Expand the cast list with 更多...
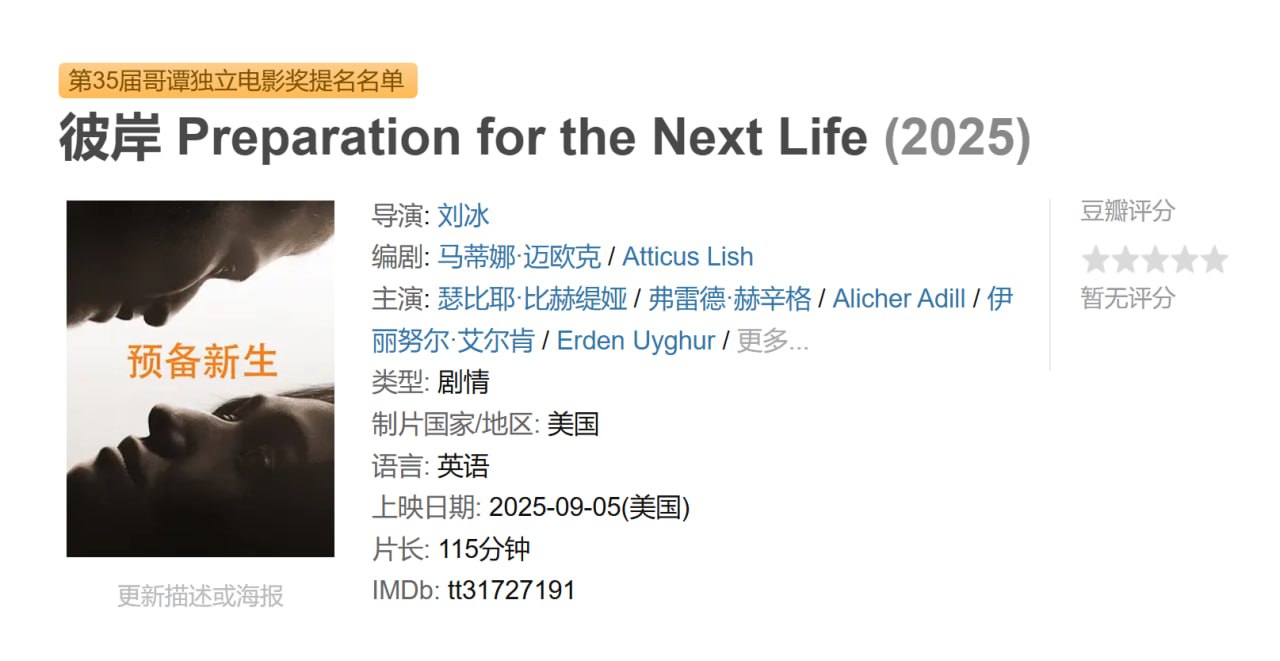Screen dimensions: 1280x661 (772, 341)
